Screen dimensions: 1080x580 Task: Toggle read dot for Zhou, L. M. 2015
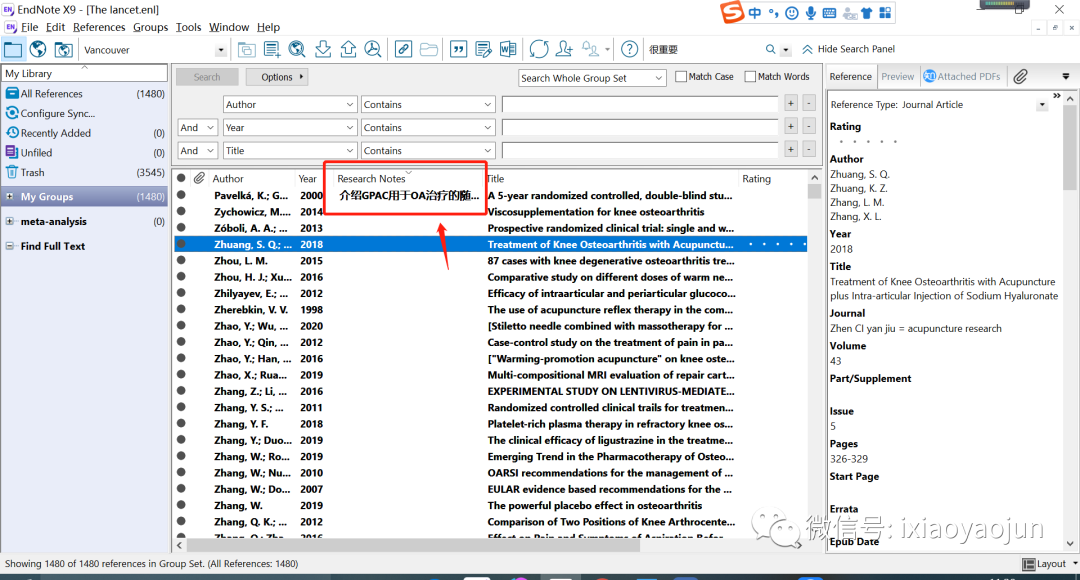(x=181, y=260)
